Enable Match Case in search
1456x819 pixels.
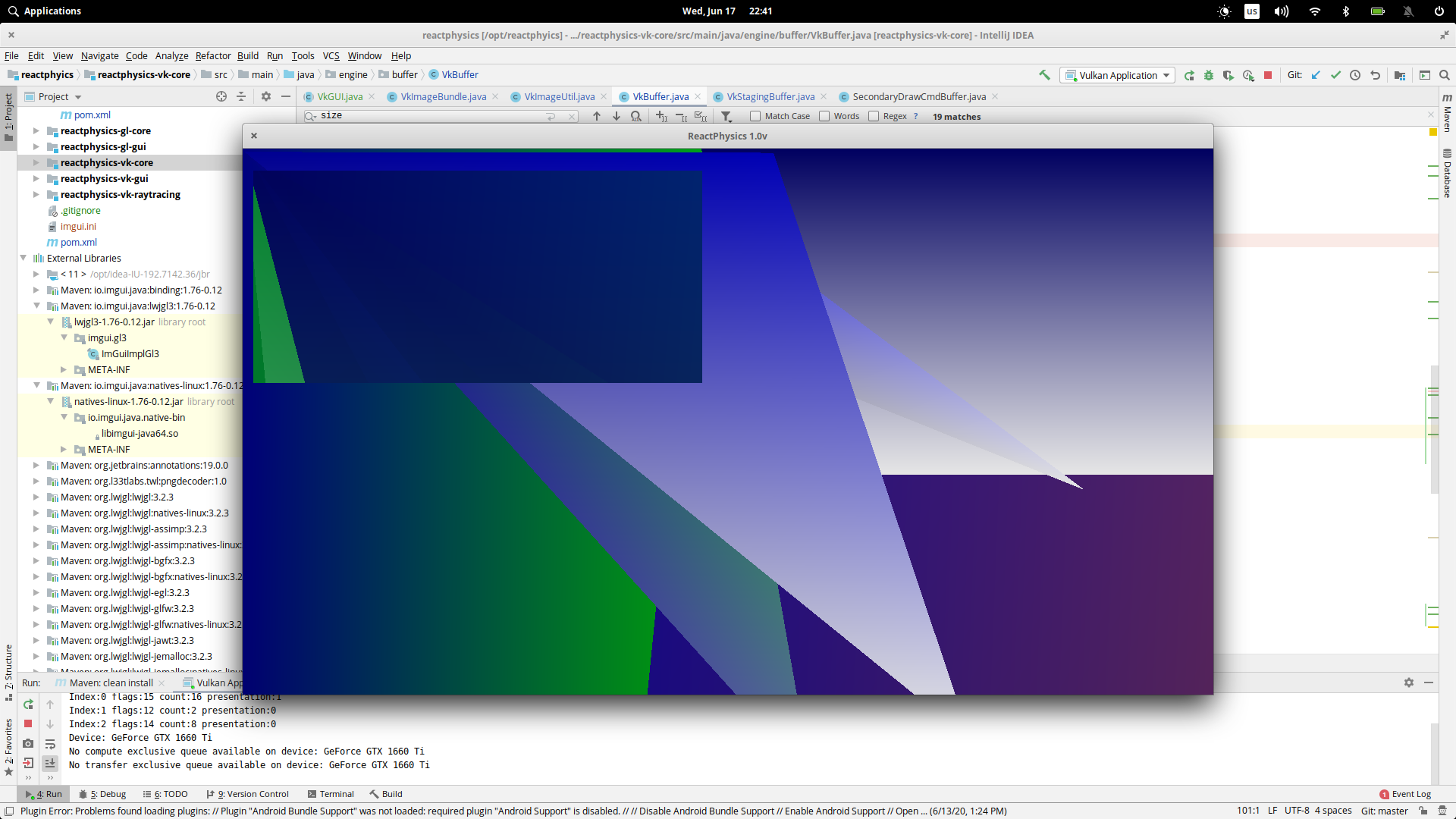point(755,116)
